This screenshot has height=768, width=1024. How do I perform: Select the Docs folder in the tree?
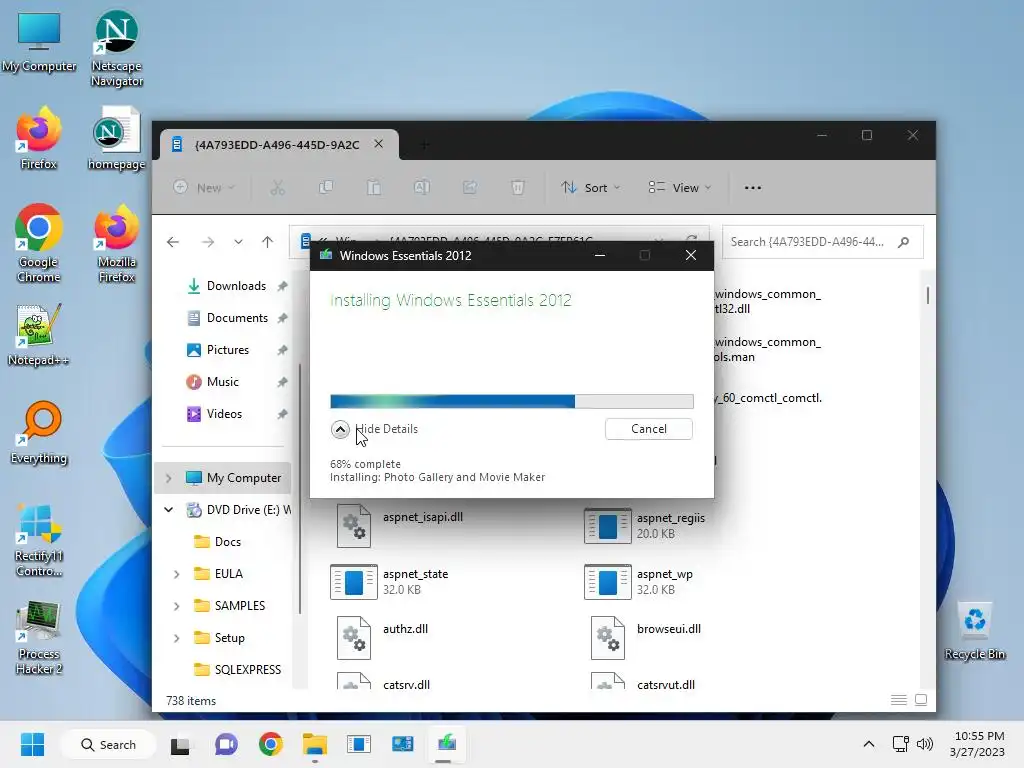227,542
